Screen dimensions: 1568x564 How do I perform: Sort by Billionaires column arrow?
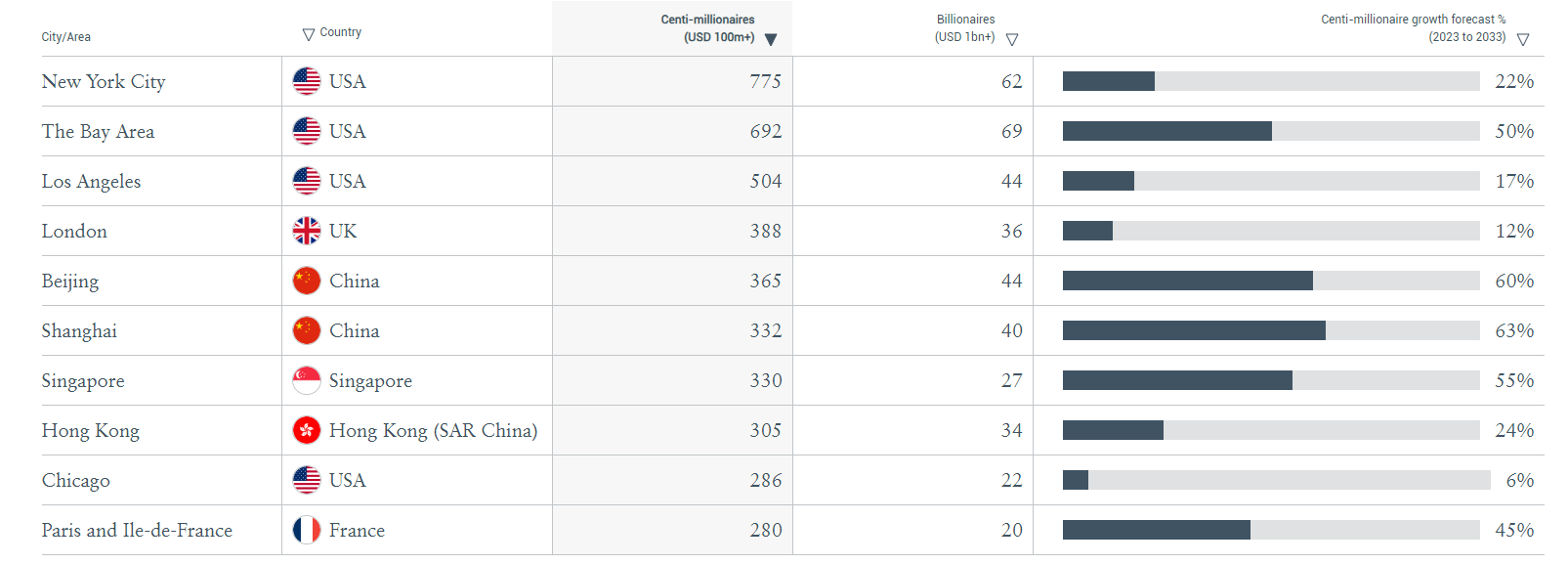click(x=1012, y=40)
